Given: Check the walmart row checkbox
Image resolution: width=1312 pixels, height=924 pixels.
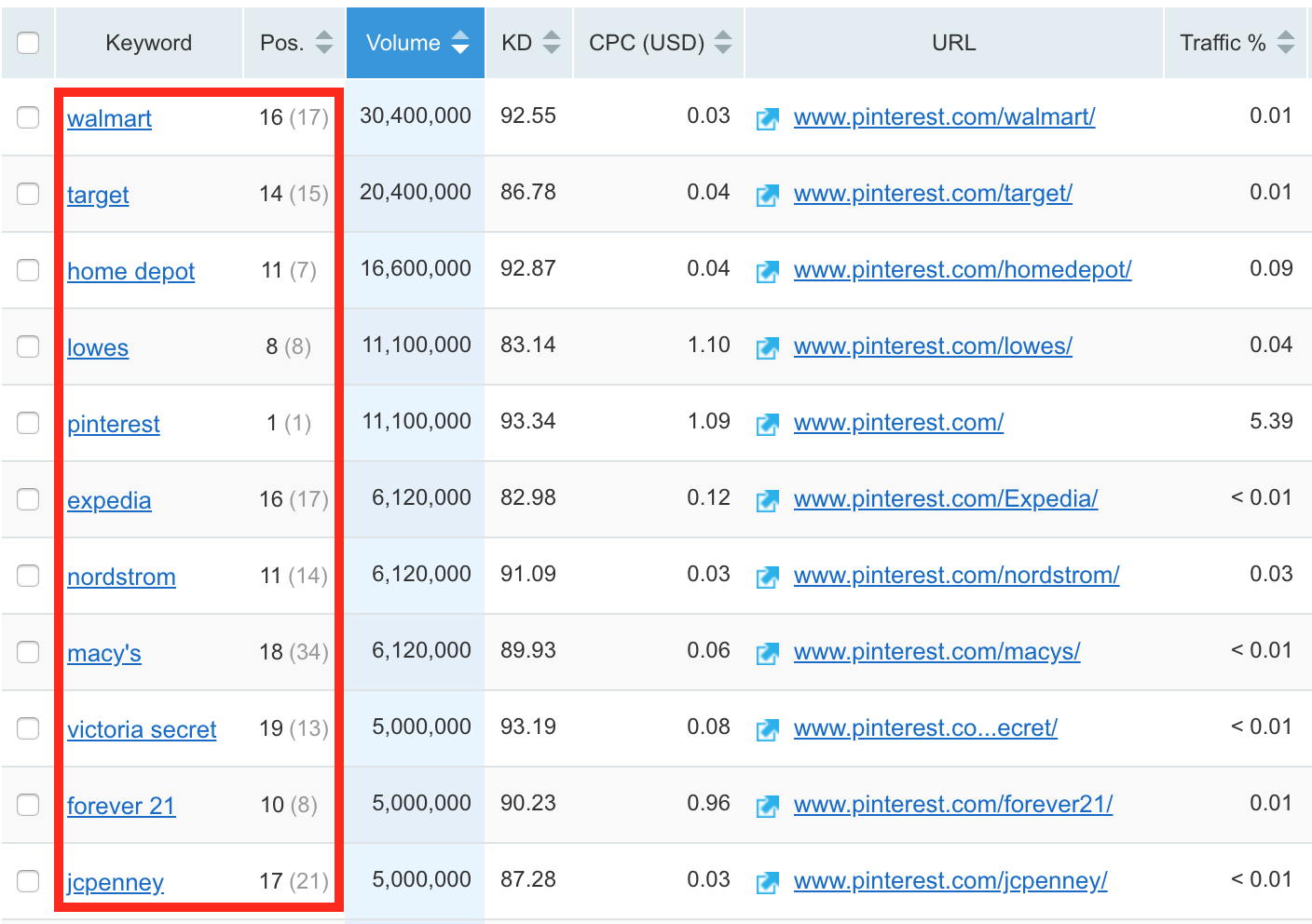Looking at the screenshot, I should tap(28, 117).
